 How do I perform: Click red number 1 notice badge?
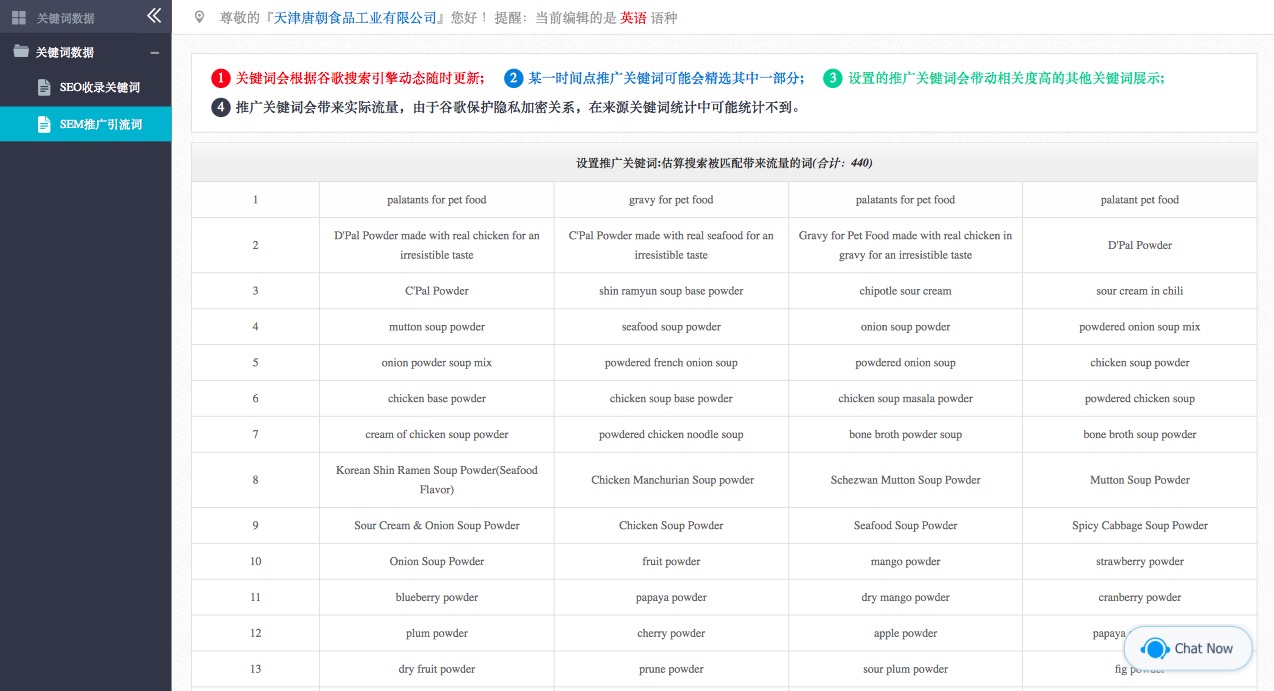pyautogui.click(x=221, y=78)
